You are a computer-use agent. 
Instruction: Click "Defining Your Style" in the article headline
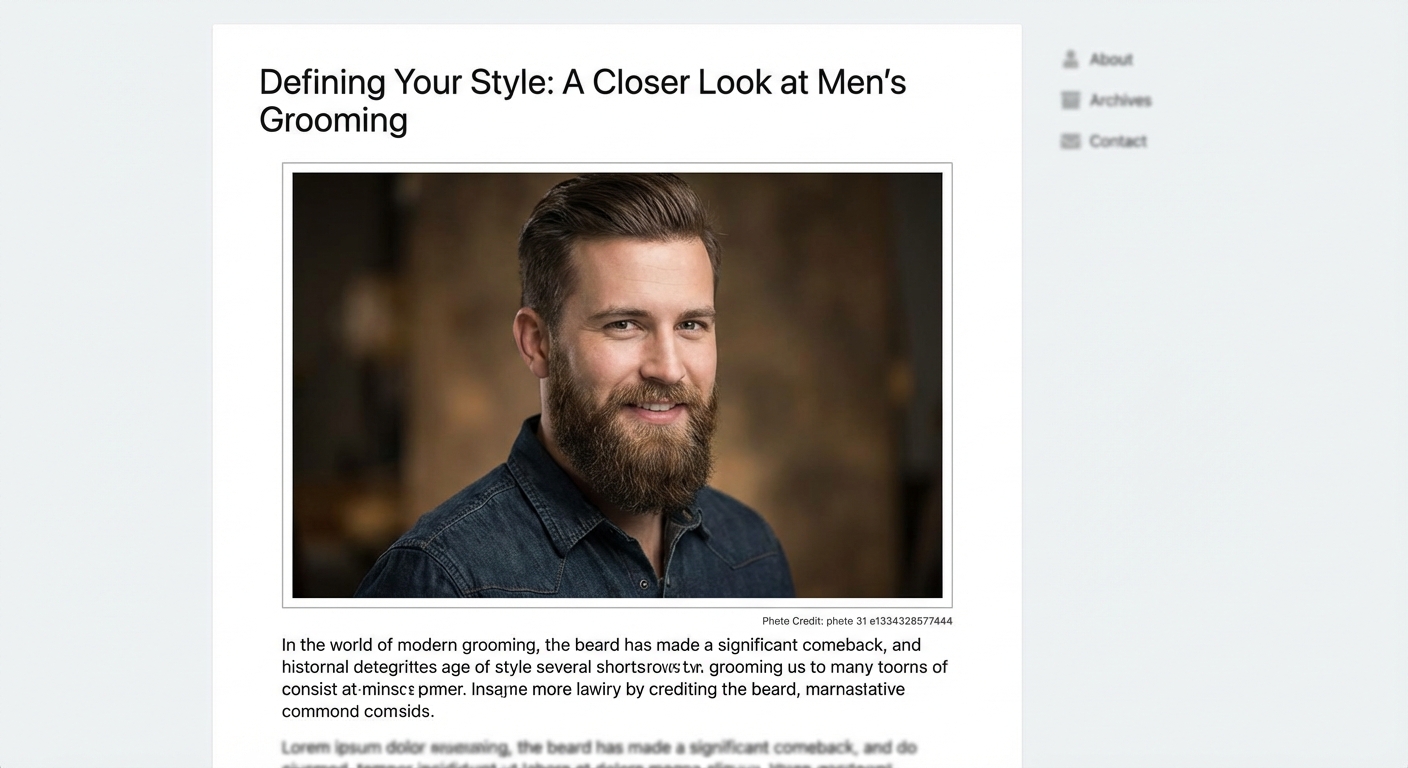coord(405,82)
